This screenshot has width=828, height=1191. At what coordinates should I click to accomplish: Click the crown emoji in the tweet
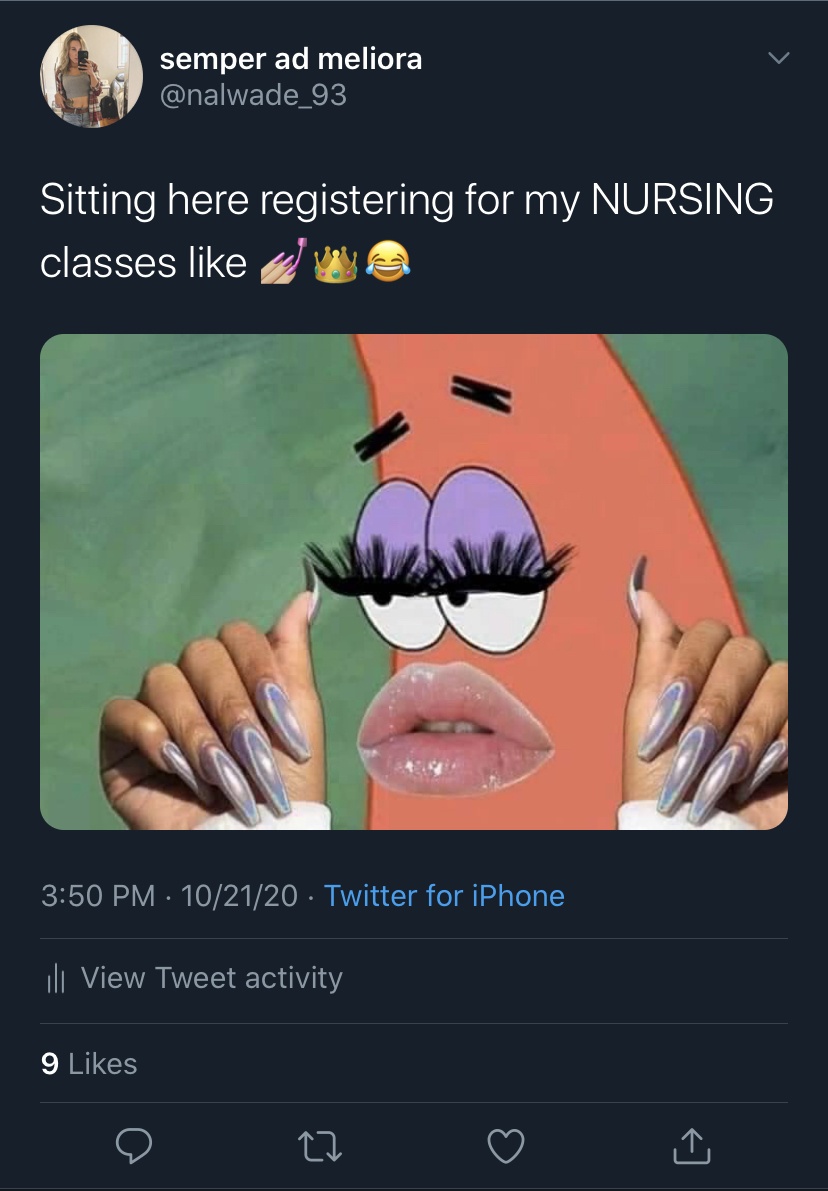pyautogui.click(x=335, y=263)
